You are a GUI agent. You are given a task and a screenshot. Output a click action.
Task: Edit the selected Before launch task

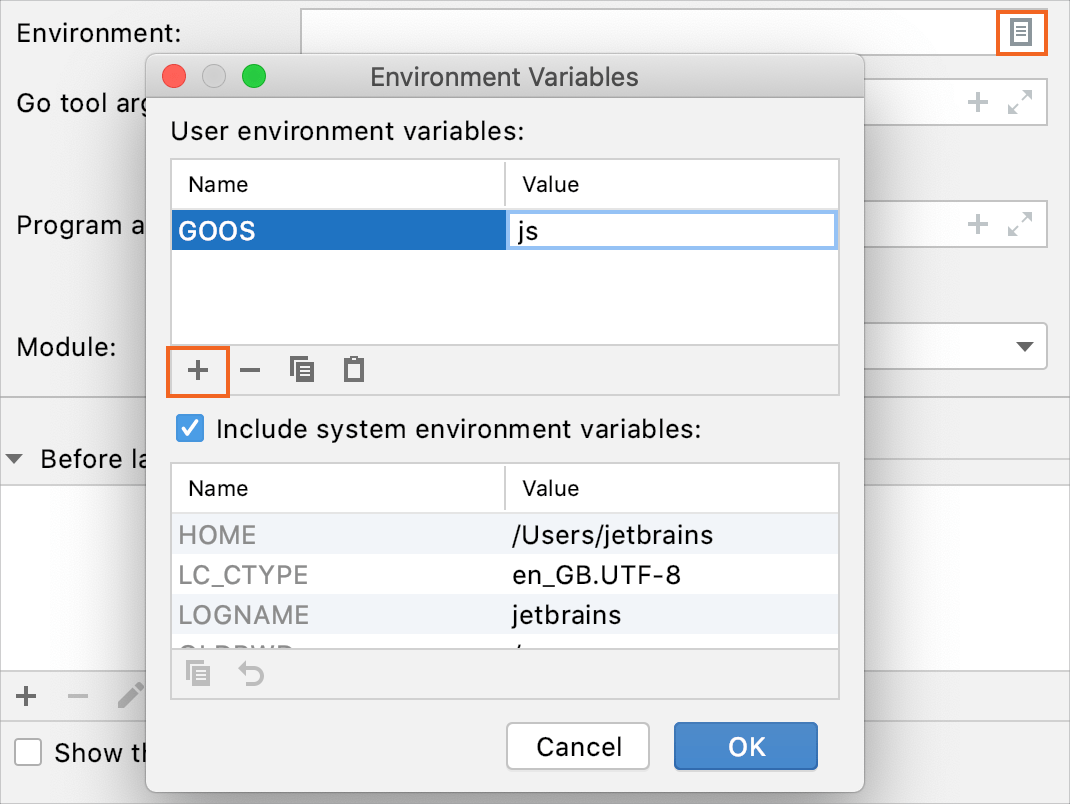pyautogui.click(x=130, y=696)
